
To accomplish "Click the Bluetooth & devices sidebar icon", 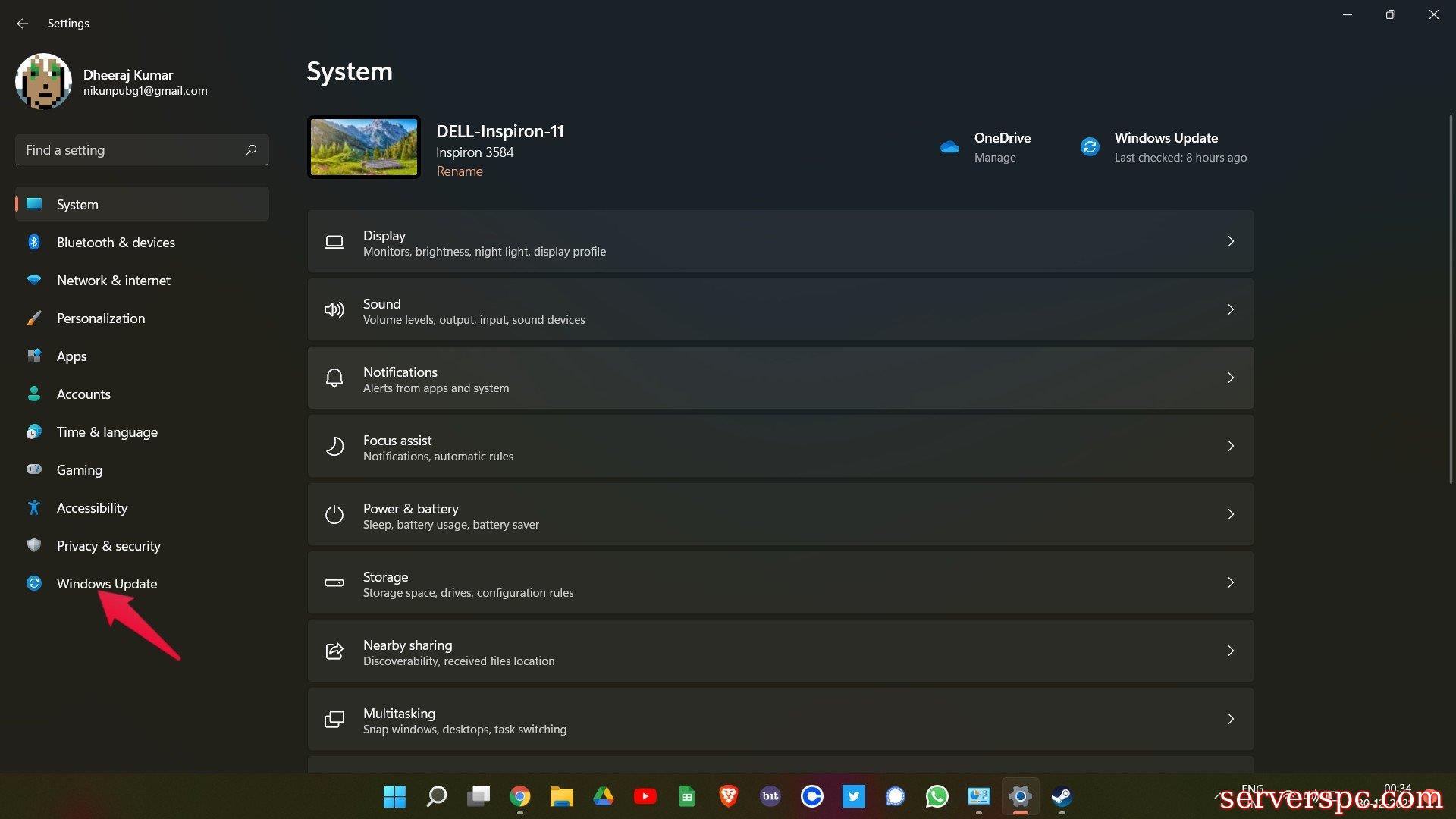I will pyautogui.click(x=34, y=242).
